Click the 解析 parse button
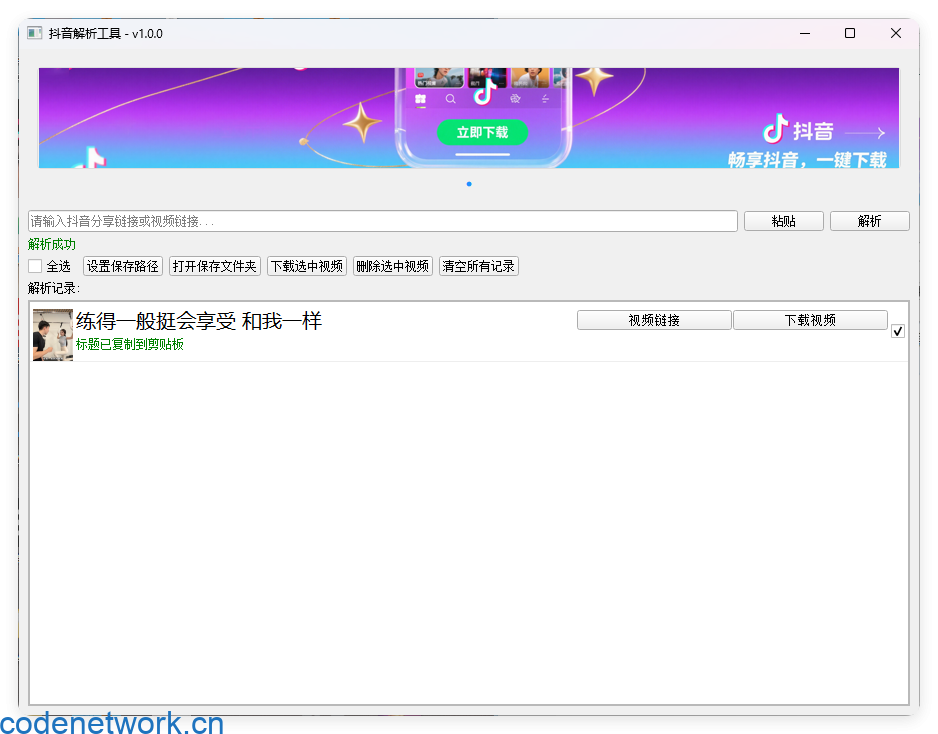 tap(869, 221)
